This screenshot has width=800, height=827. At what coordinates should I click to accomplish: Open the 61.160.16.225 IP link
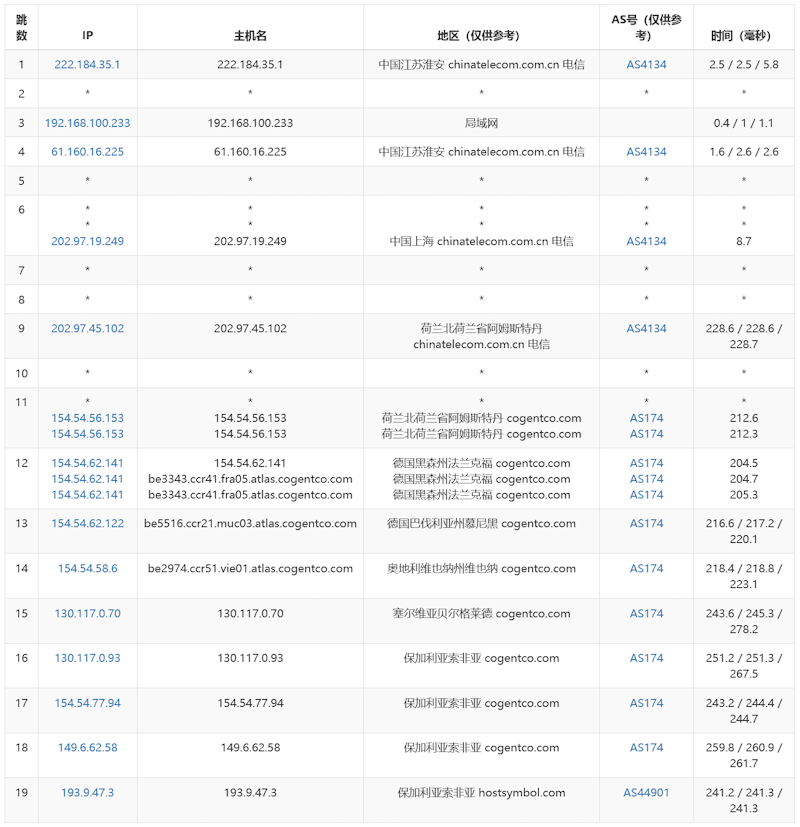tap(87, 152)
